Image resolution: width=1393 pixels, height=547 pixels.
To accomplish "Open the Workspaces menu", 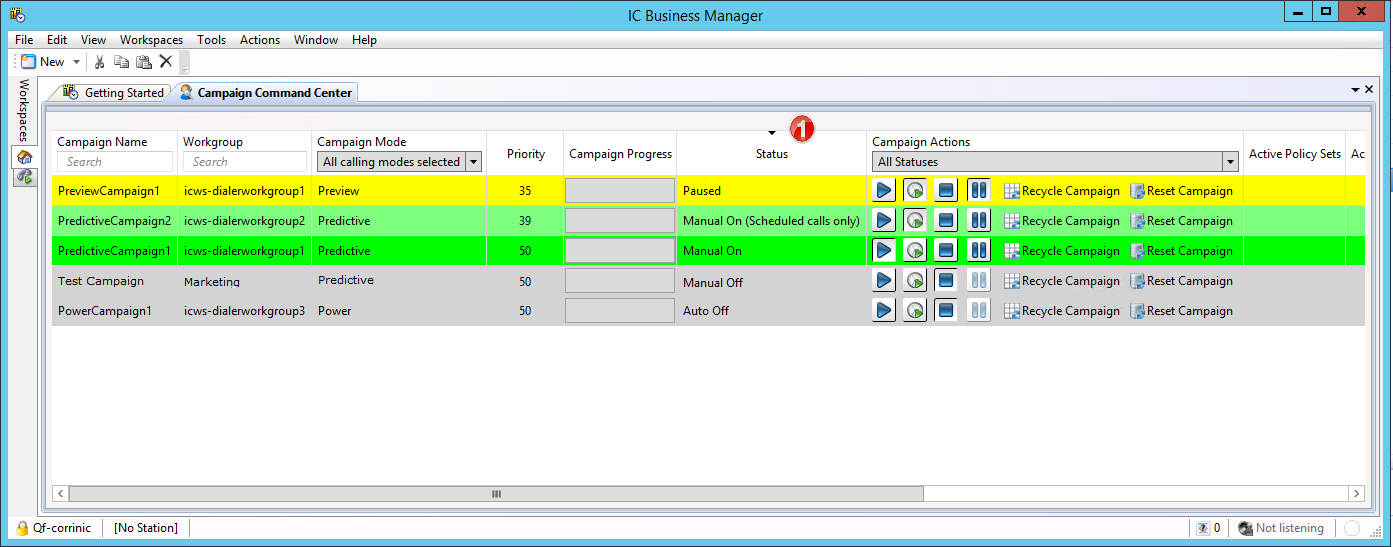I will [x=151, y=40].
